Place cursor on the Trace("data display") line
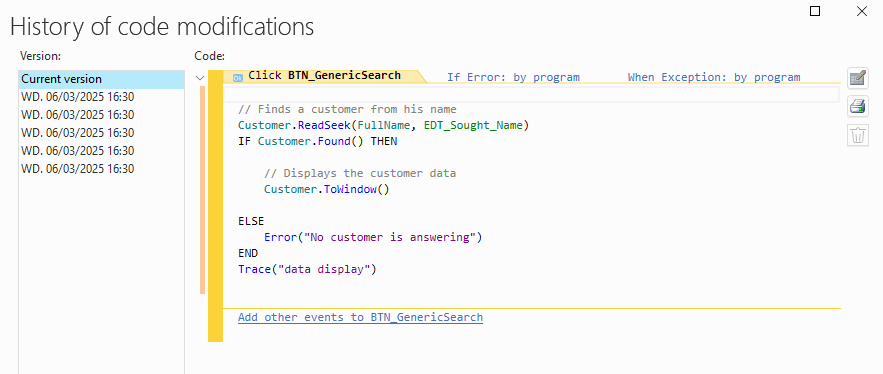The image size is (883, 374). 307,270
